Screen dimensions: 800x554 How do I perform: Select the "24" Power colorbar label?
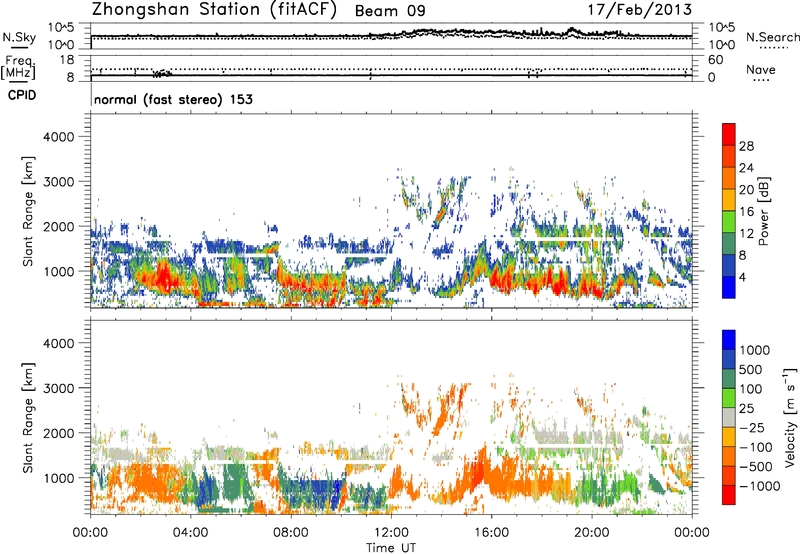[x=746, y=168]
